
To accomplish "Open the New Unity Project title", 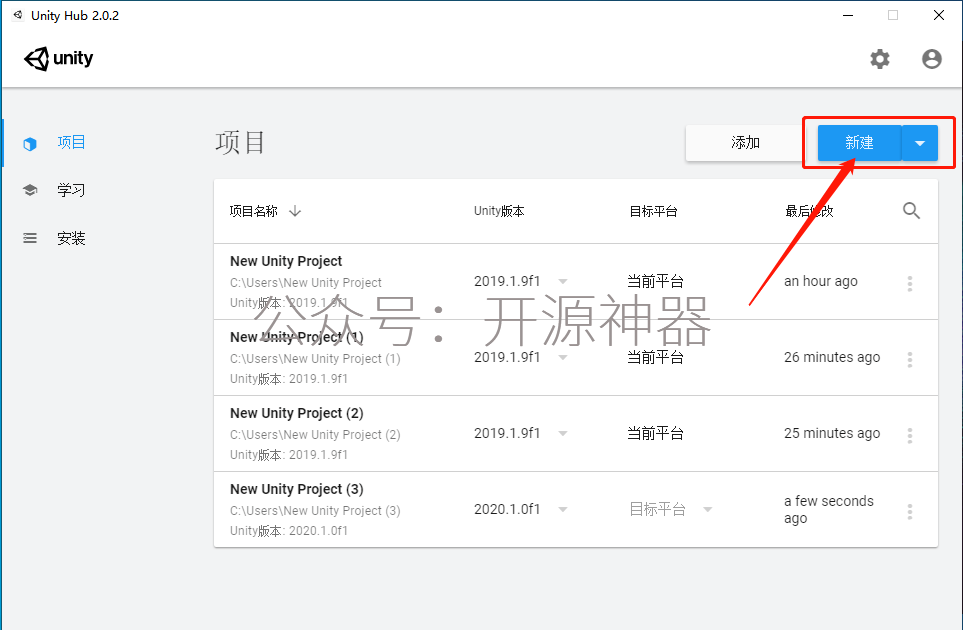I will [286, 261].
